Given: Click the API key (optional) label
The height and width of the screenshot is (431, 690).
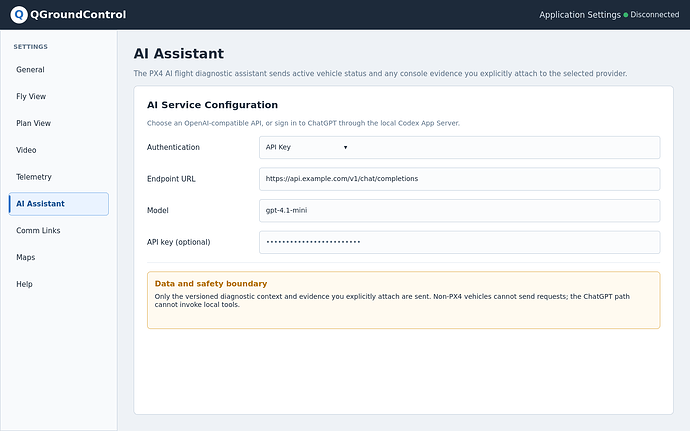Looking at the screenshot, I should pyautogui.click(x=178, y=242).
